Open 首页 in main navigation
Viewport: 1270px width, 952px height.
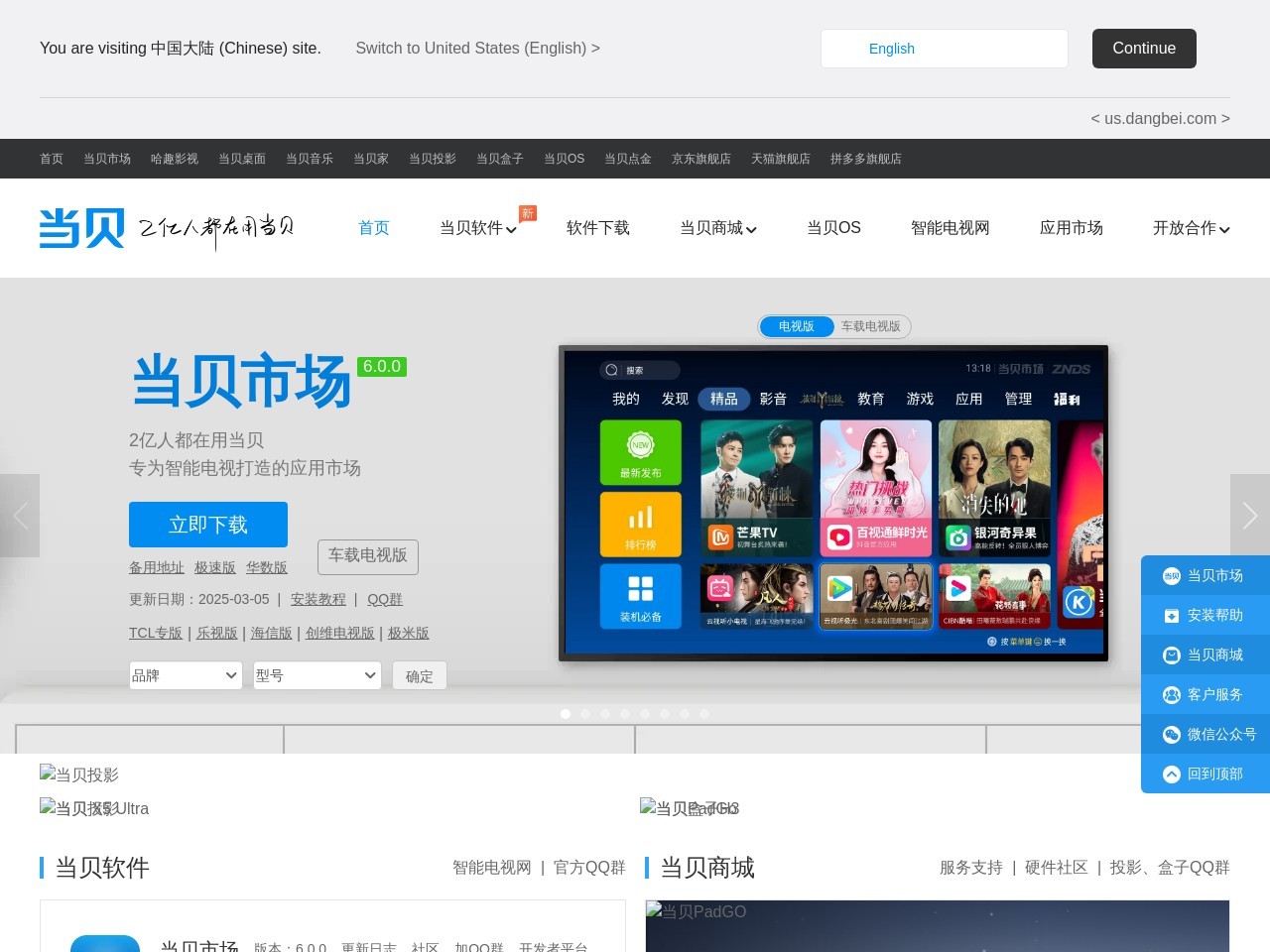tap(374, 228)
